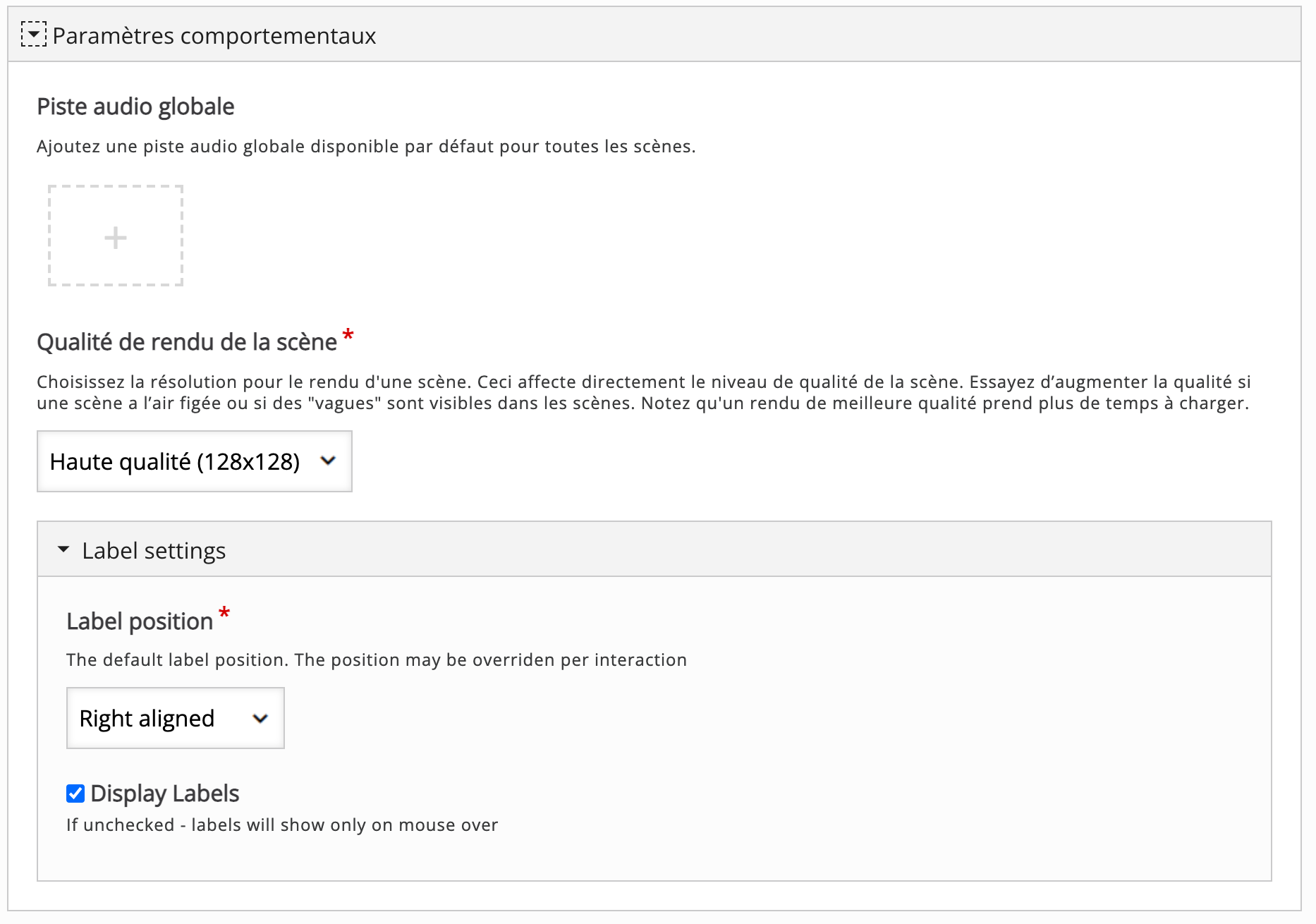Viewport: 1316px width, 924px height.
Task: Click the Paramètres comportementaux section title
Action: point(214,36)
